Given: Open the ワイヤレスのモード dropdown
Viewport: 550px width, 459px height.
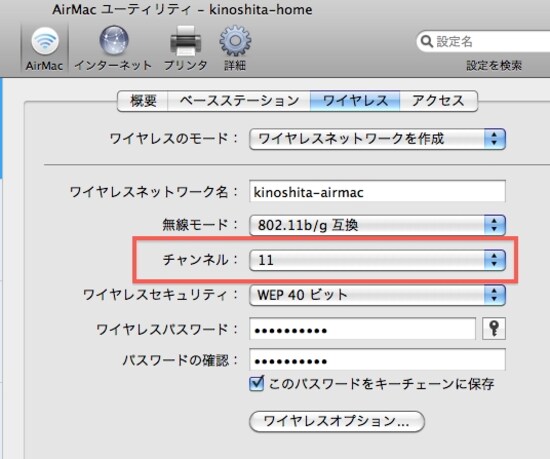Looking at the screenshot, I should [377, 139].
